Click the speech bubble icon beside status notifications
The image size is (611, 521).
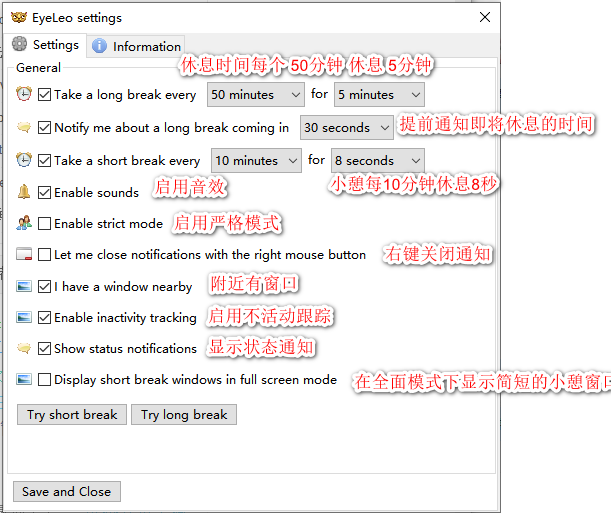click(x=24, y=348)
